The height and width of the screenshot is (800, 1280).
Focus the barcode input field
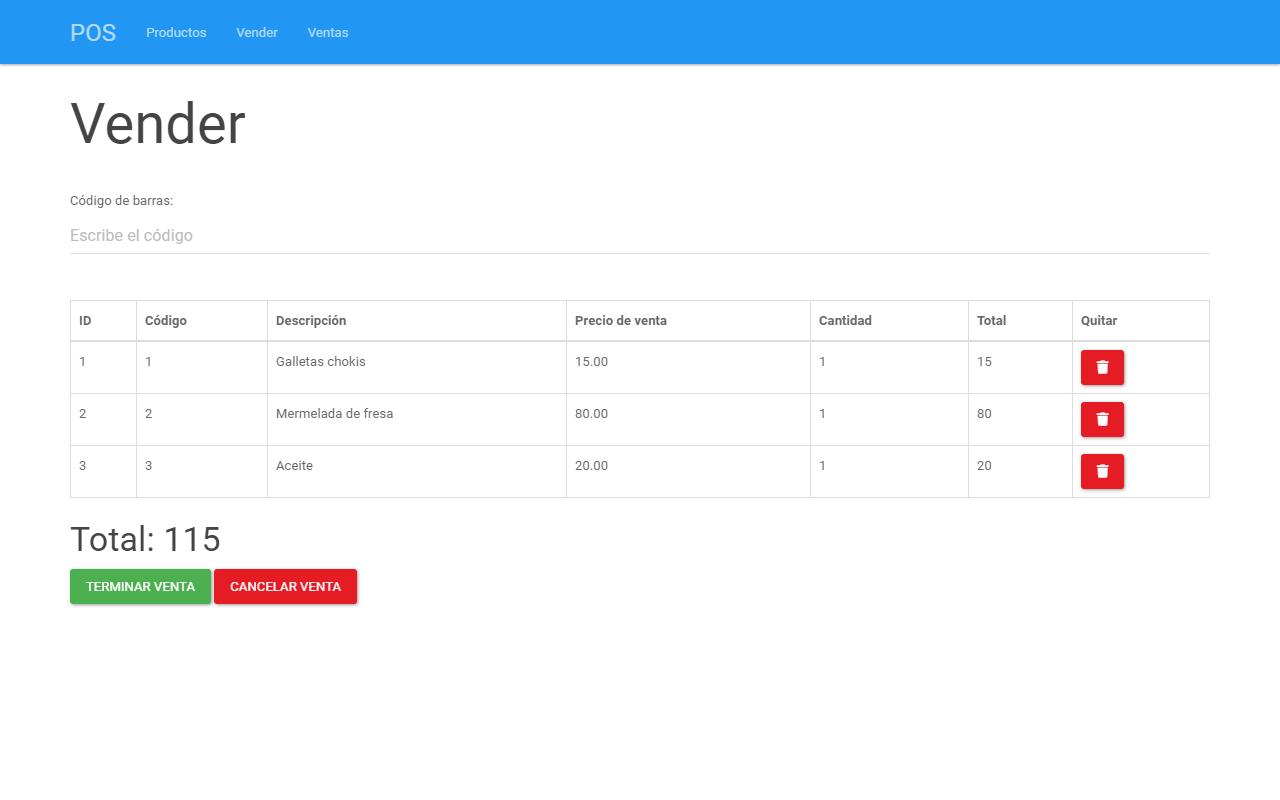640,236
